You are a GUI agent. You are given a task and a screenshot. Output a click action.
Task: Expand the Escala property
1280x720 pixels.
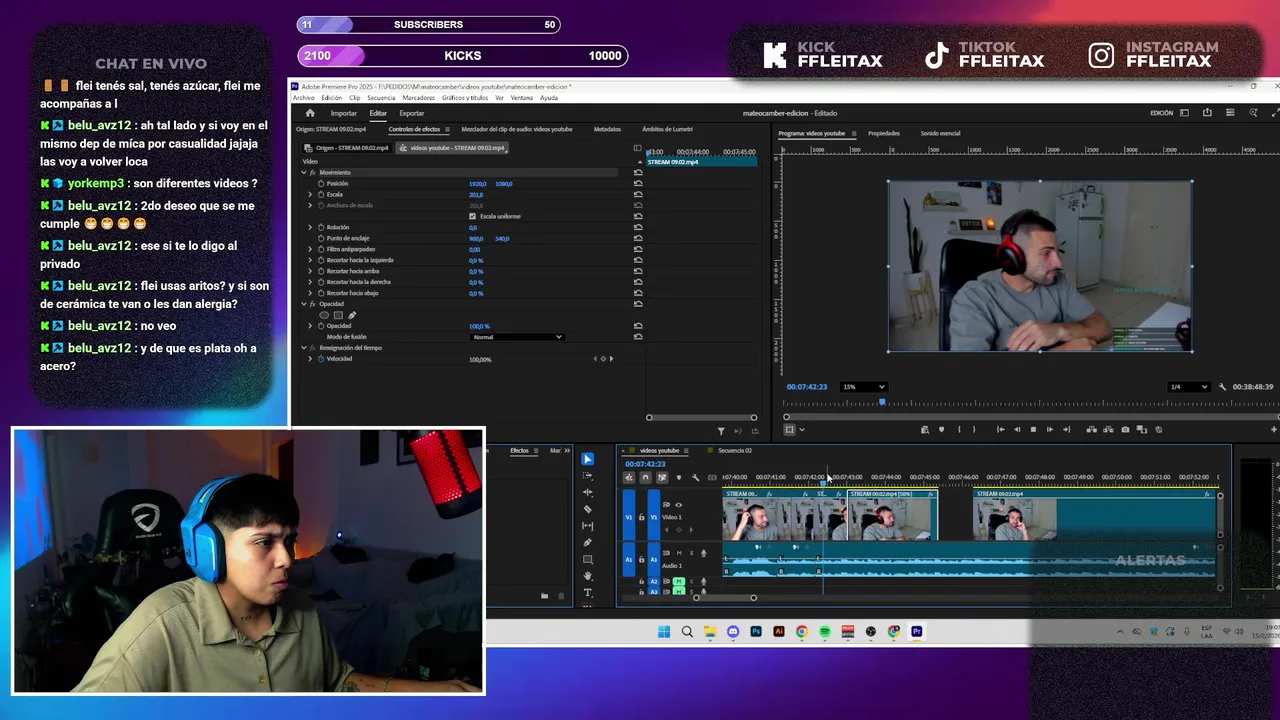point(310,194)
